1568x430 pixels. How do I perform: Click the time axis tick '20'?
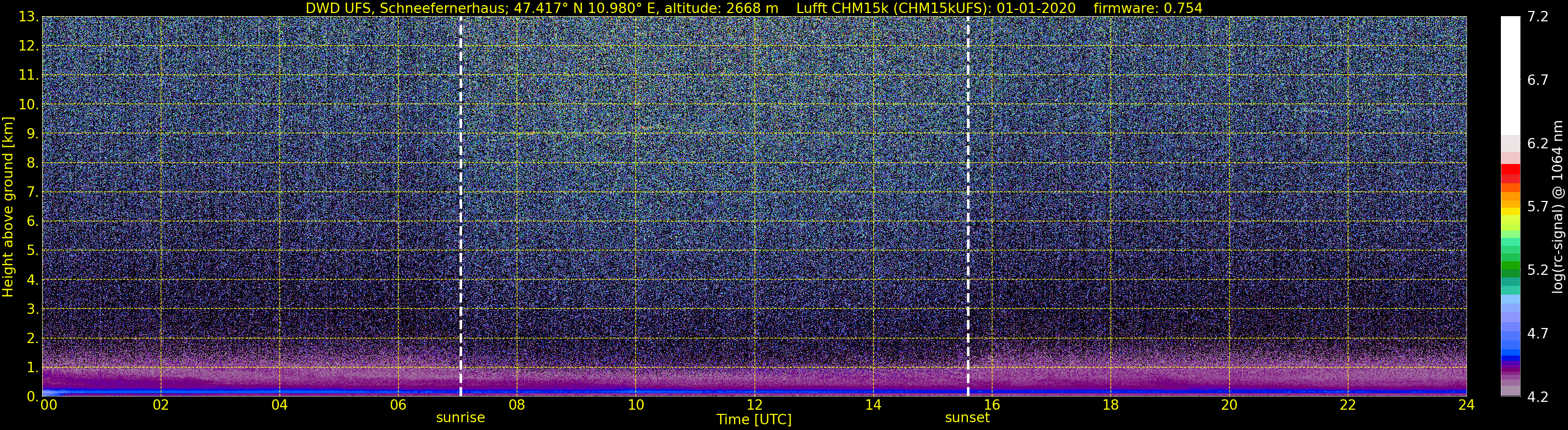[x=1229, y=405]
